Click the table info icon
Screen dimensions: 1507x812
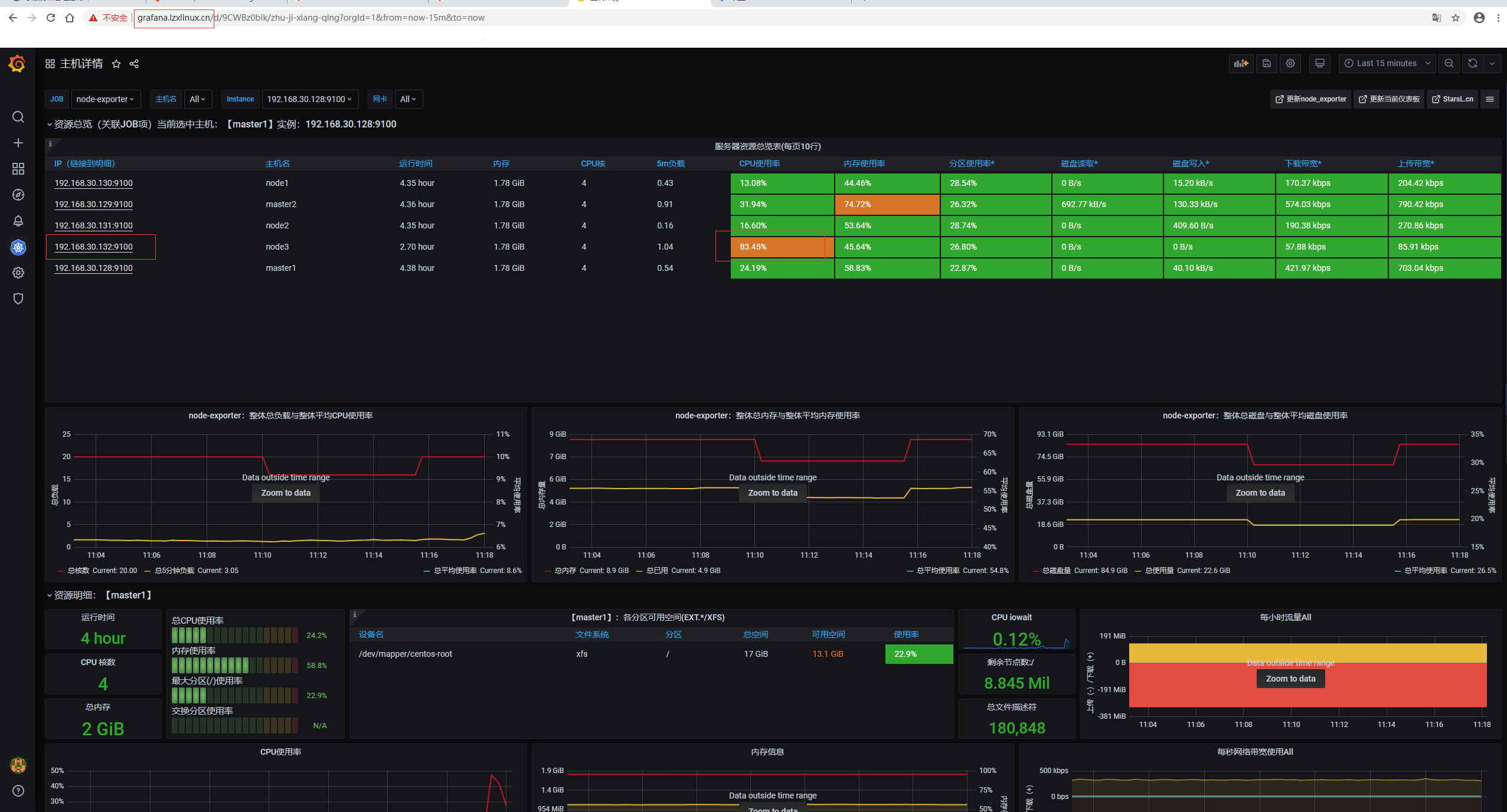[50, 143]
